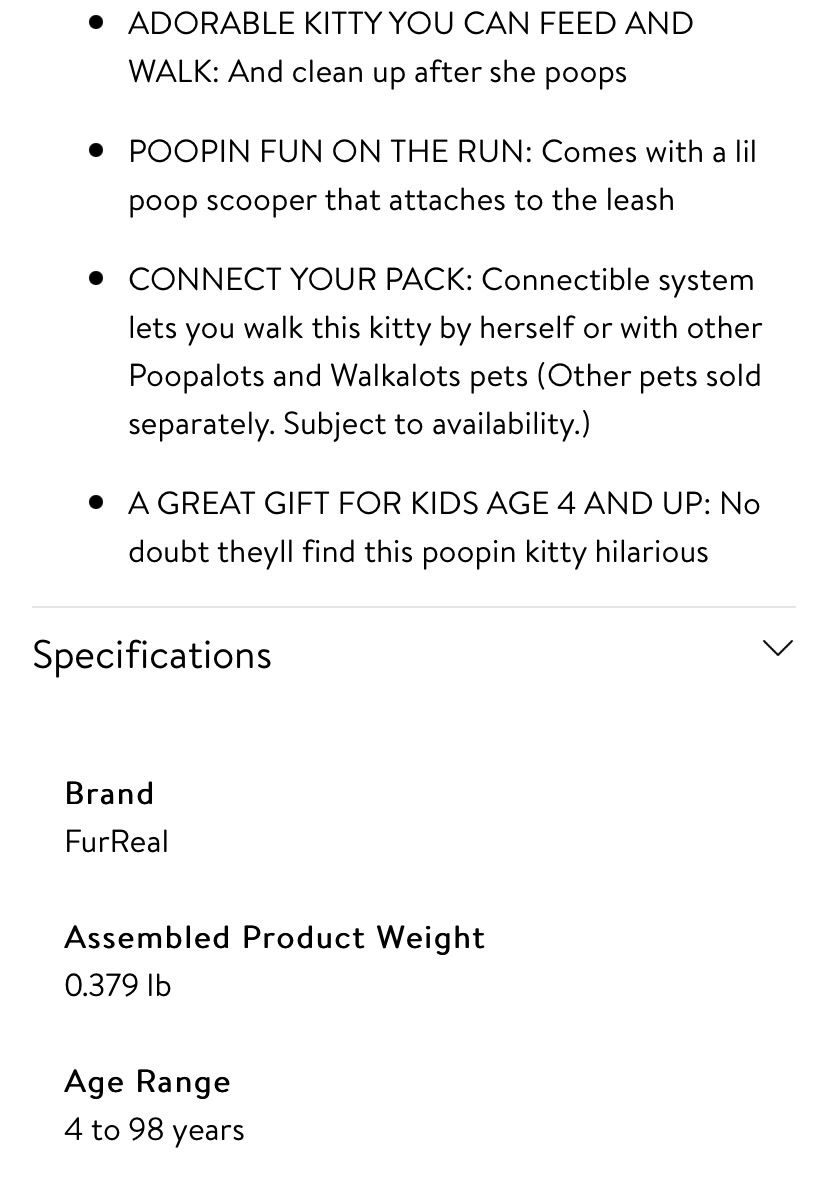Click the Age Range label
This screenshot has width=828, height=1189.
tap(148, 1083)
